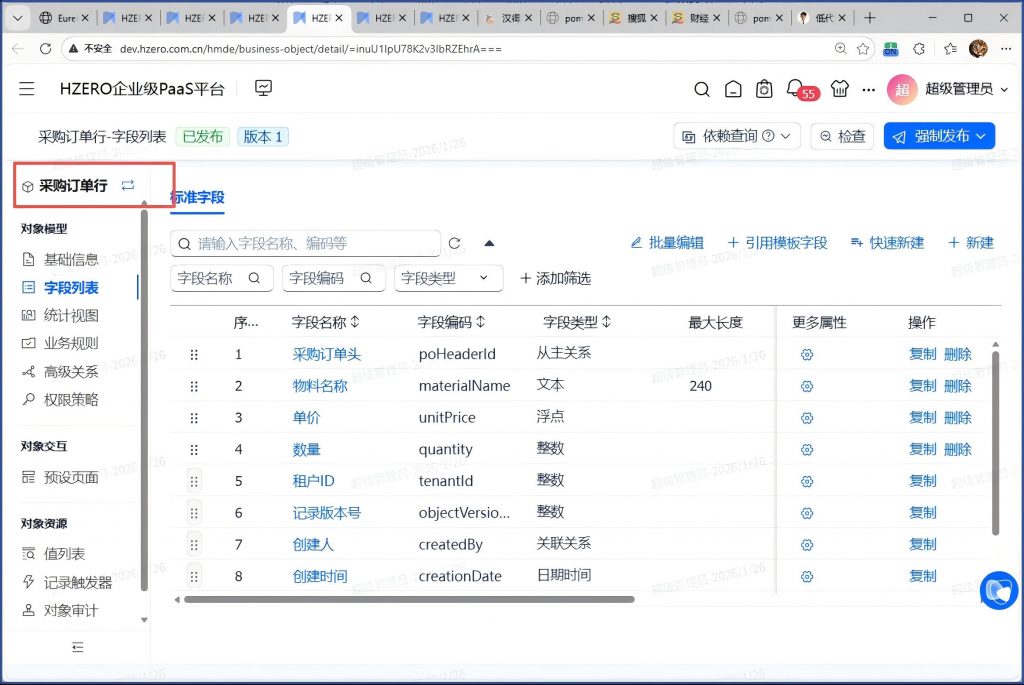This screenshot has width=1024, height=685.
Task: Switch to the 标准字段 tab
Action: [197, 198]
